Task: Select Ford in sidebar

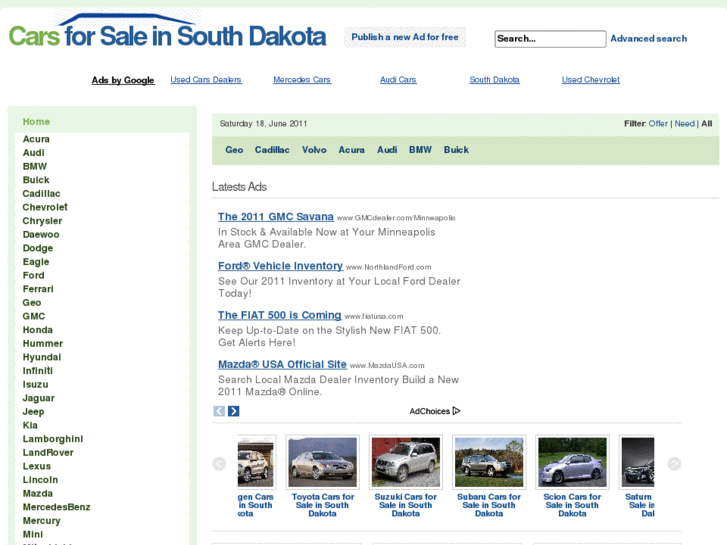Action: 33,275
